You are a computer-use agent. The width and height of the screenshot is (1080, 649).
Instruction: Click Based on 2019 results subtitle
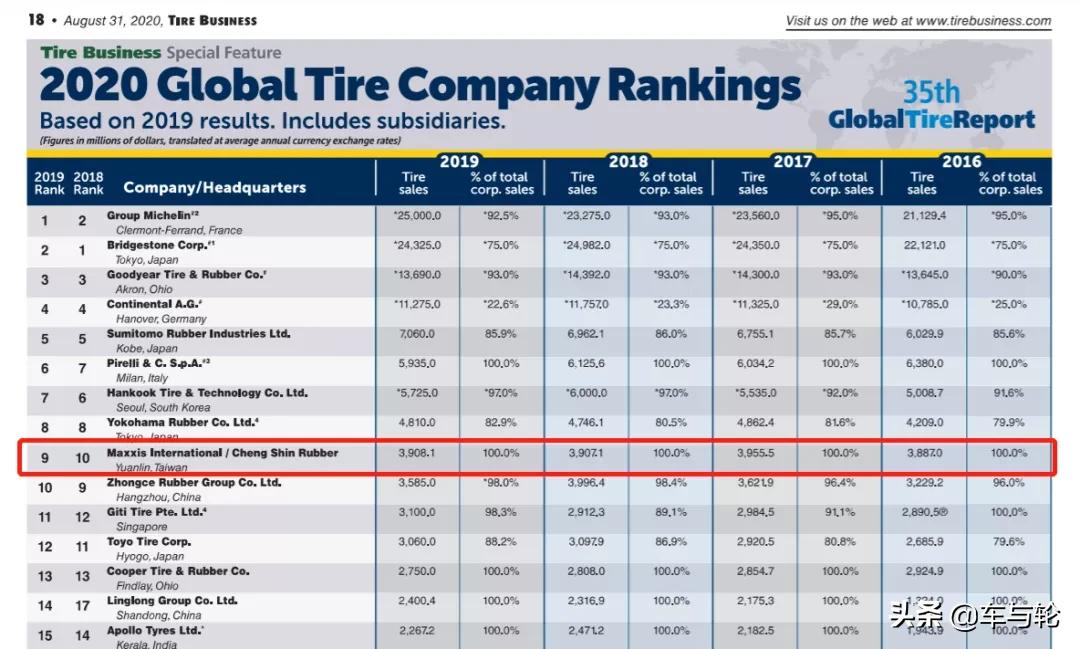(x=272, y=121)
